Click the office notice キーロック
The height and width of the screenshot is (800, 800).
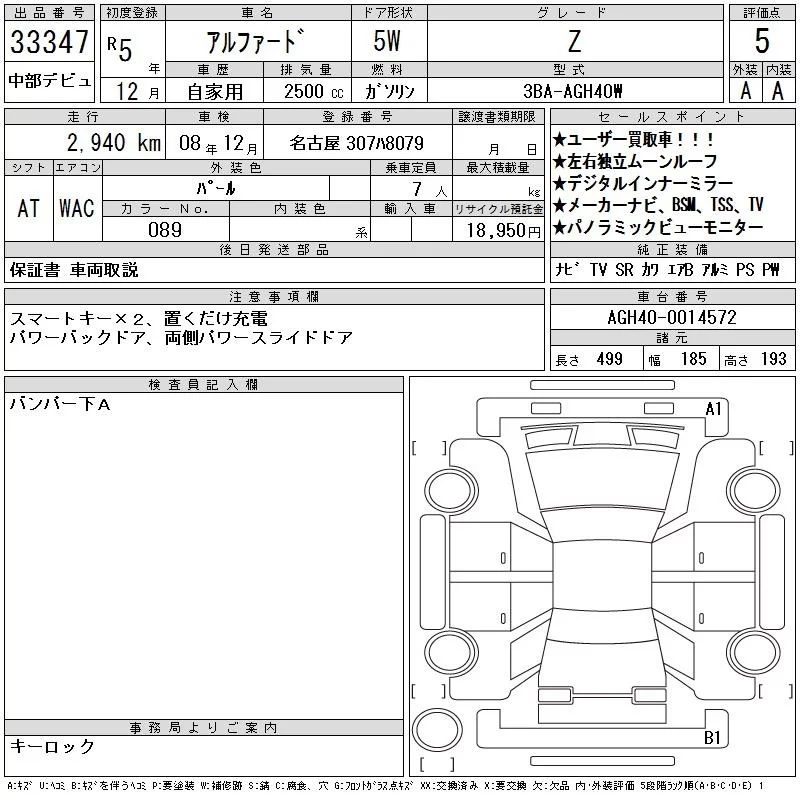tap(52, 746)
